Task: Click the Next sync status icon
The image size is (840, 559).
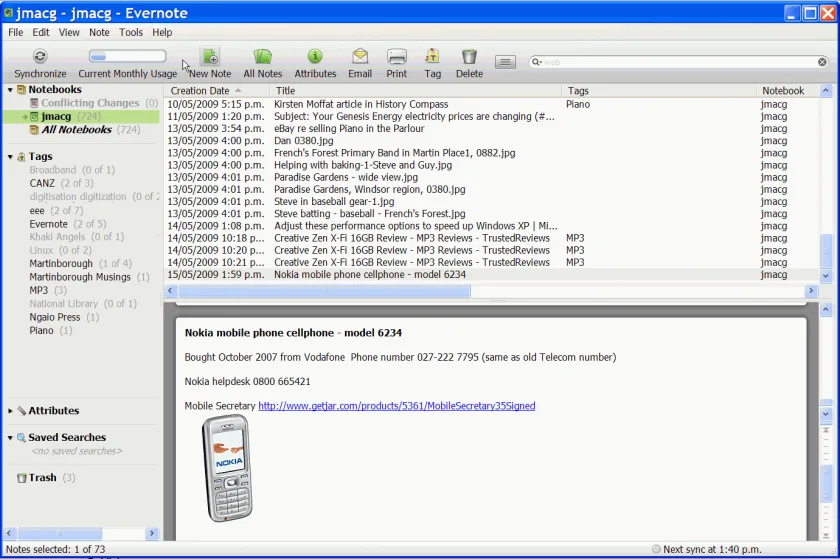Action: coord(656,549)
